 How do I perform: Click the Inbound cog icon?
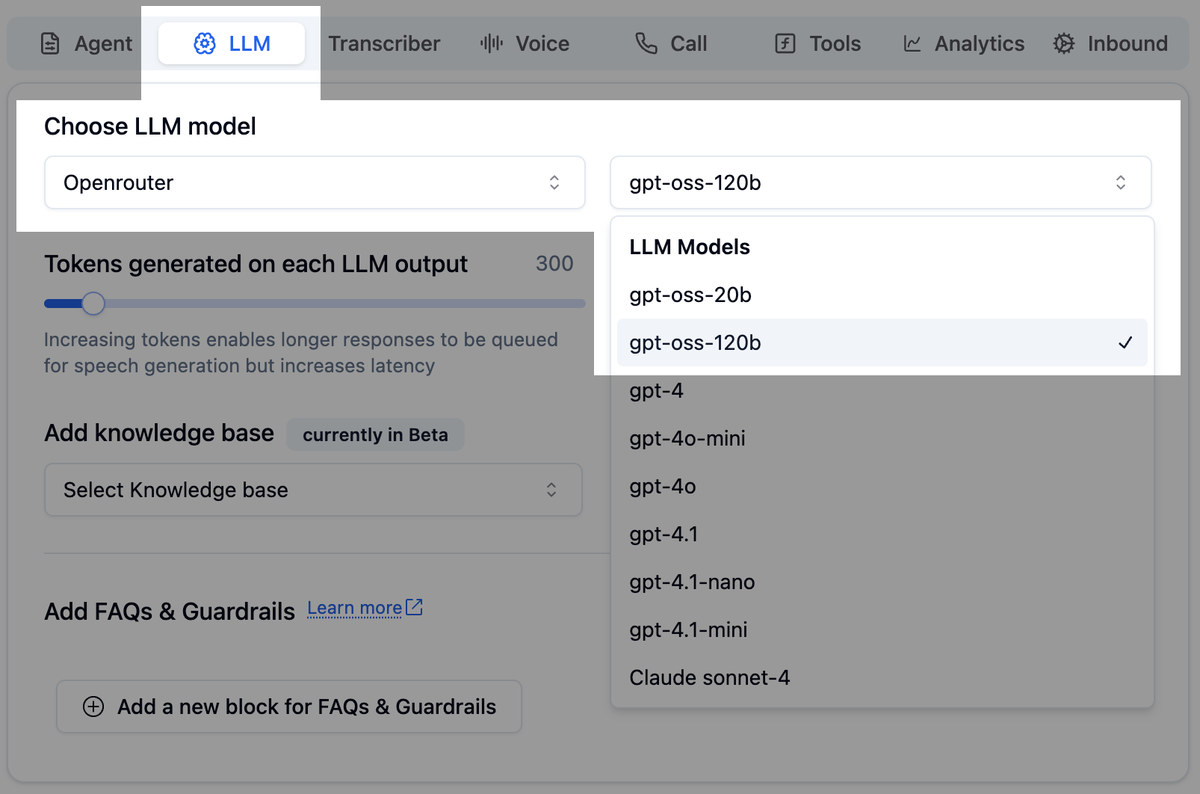tap(1064, 44)
